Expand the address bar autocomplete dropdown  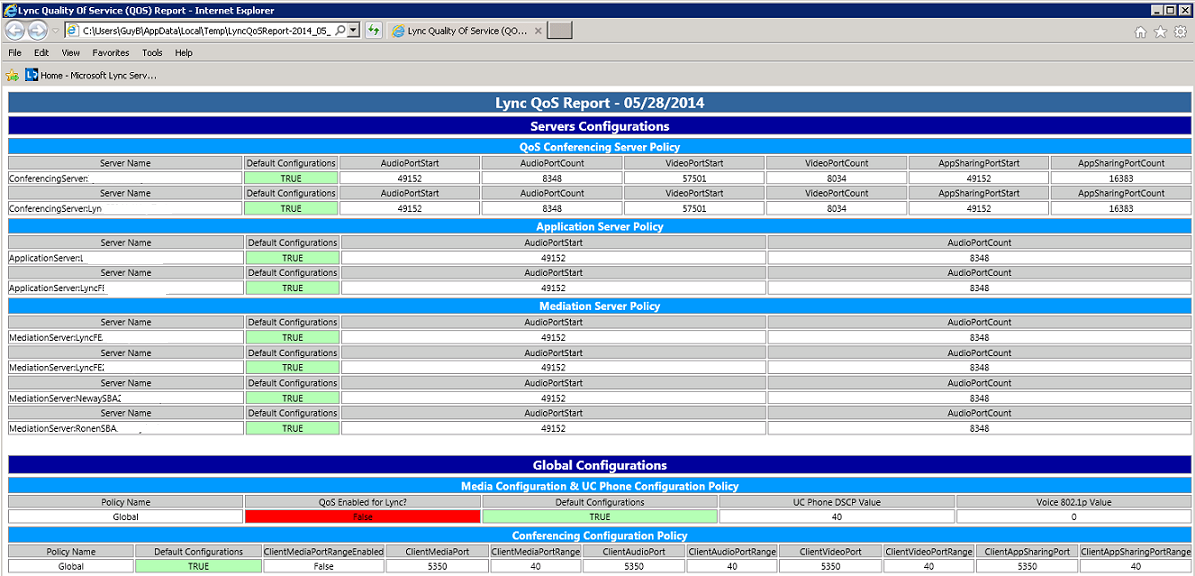click(354, 31)
